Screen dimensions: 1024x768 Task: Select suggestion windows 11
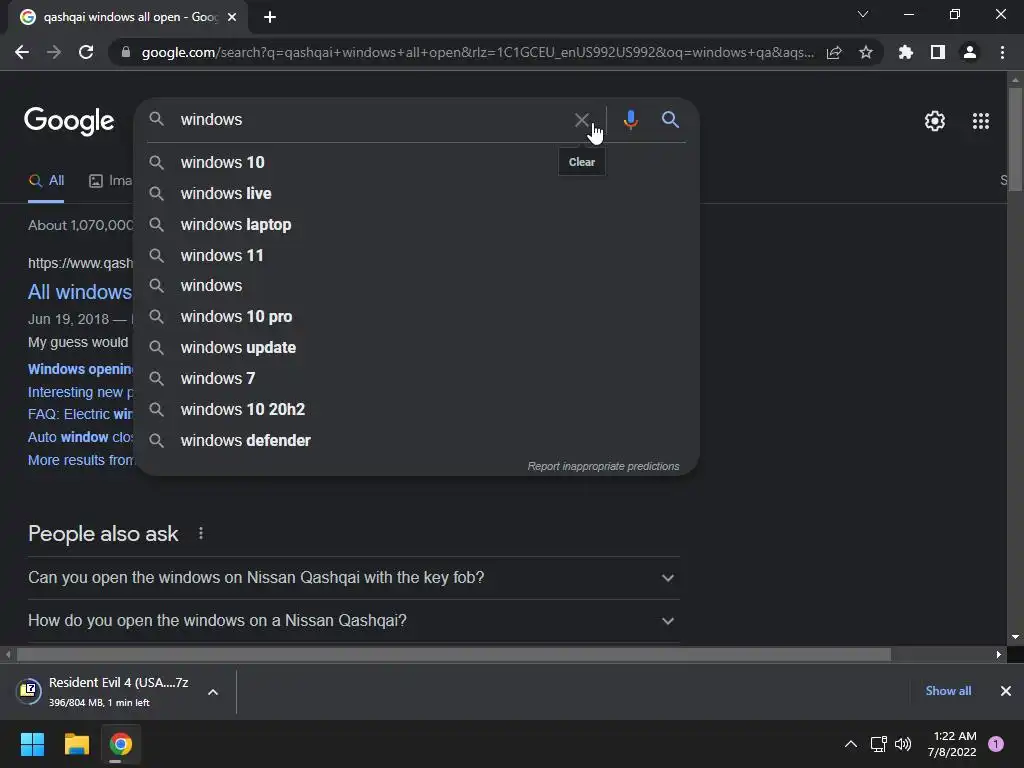tap(416, 255)
